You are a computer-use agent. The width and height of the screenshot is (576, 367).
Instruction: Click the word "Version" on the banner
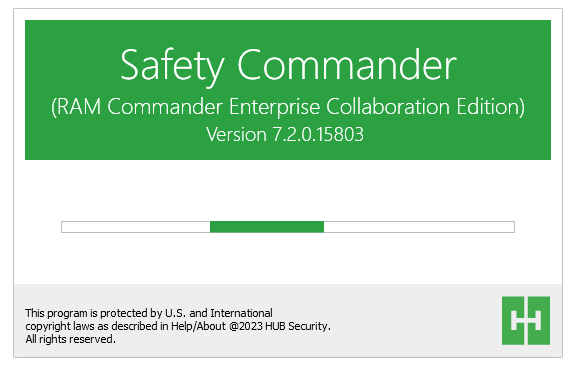click(x=236, y=134)
